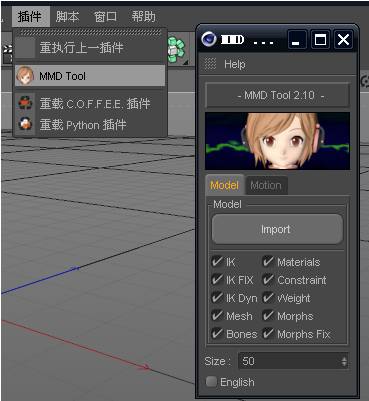Click the Cinema 4D logo in dialog title
Screen dimensions: 369x401
[x=209, y=40]
